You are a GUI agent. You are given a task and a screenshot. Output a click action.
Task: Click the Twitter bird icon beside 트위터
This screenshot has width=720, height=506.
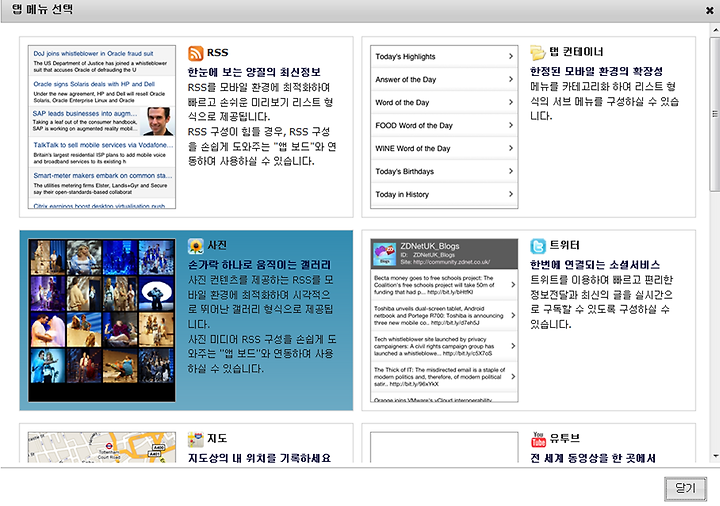pyautogui.click(x=538, y=246)
